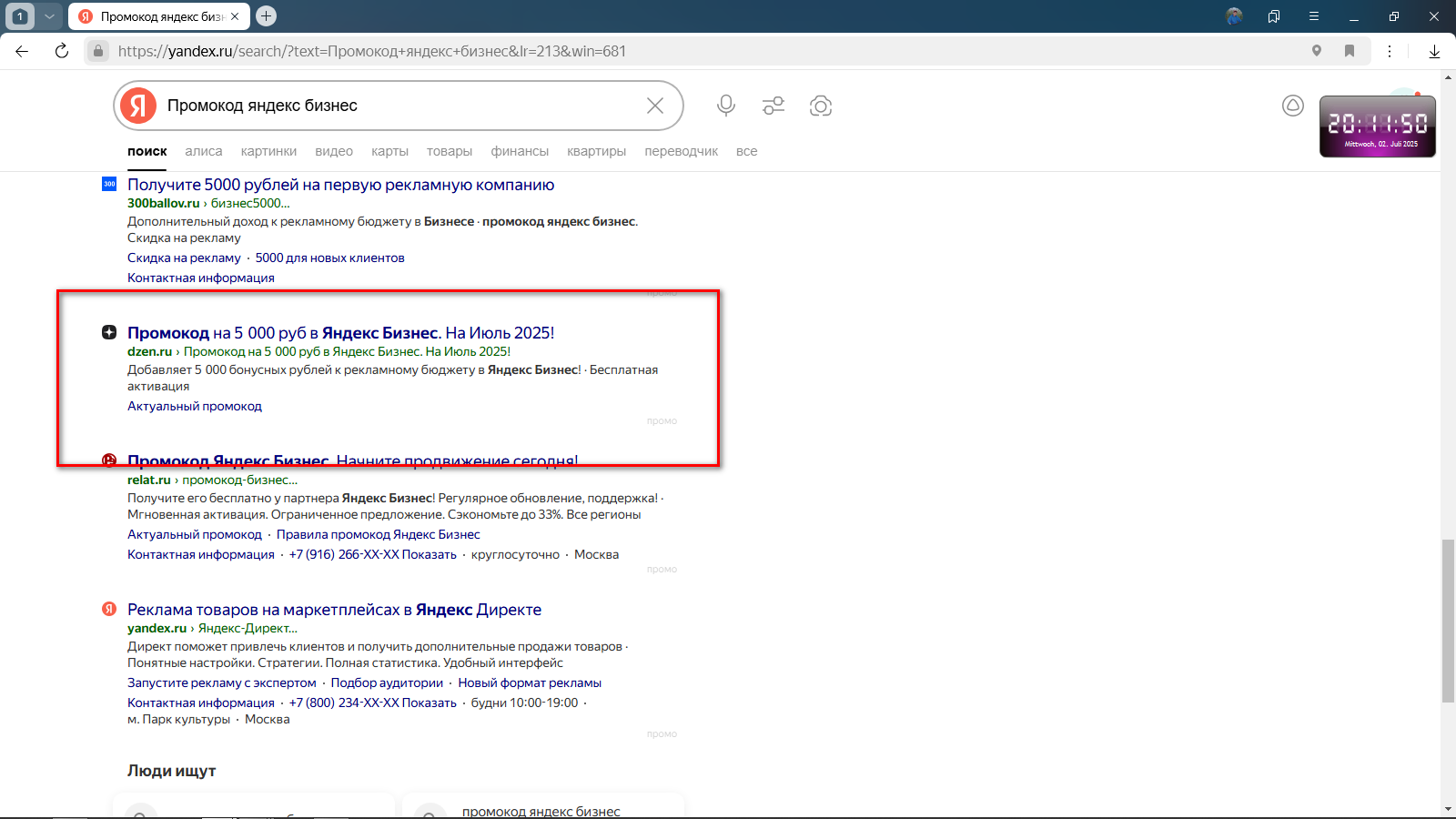Click the browser address bar URL
Viewport: 1456px width, 819px height.
(372, 51)
